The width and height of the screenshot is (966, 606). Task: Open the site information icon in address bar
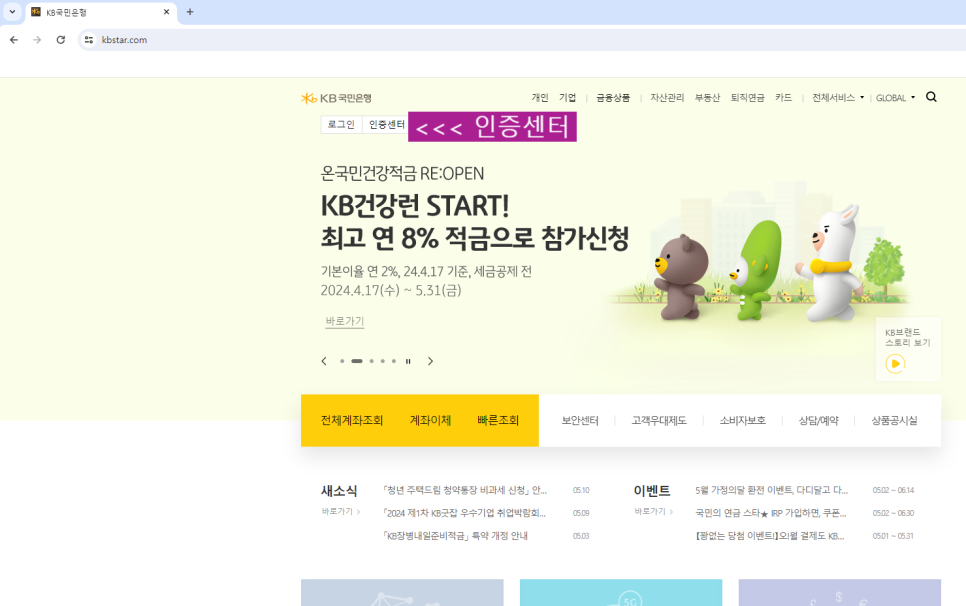pyautogui.click(x=89, y=39)
